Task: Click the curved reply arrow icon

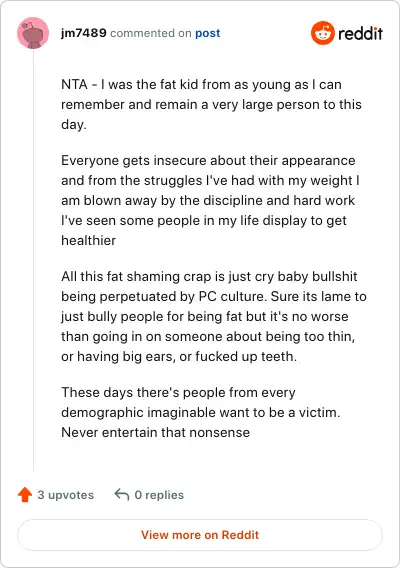Action: click(122, 494)
